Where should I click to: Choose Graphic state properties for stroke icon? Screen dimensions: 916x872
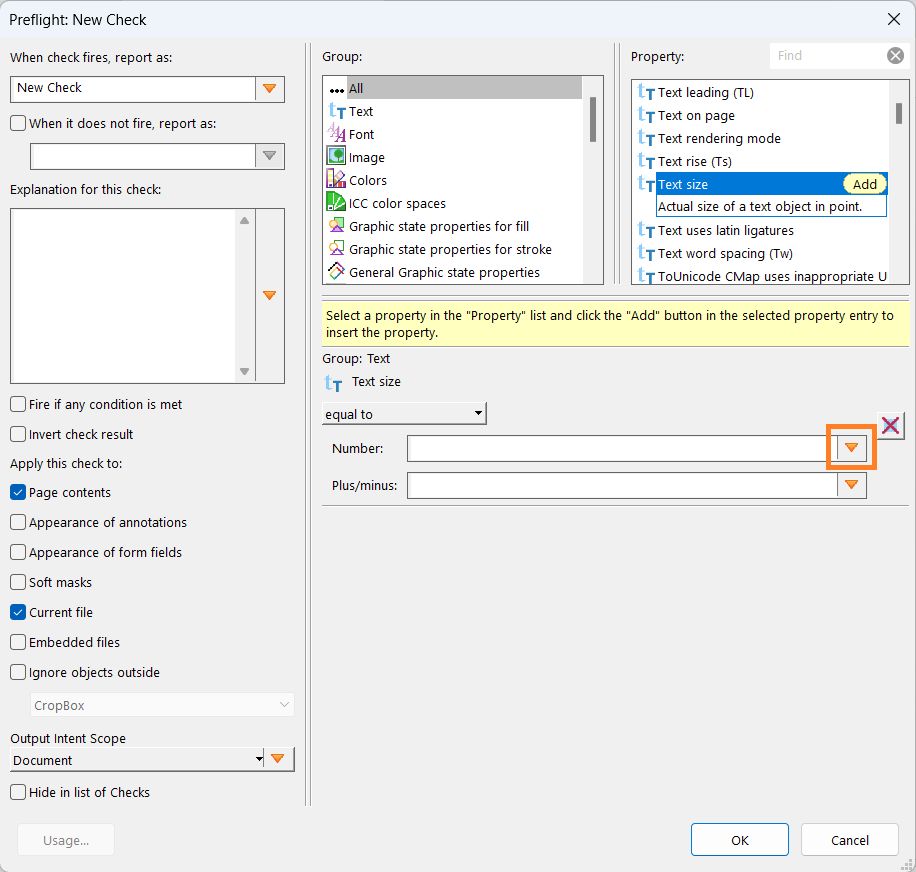coord(336,248)
